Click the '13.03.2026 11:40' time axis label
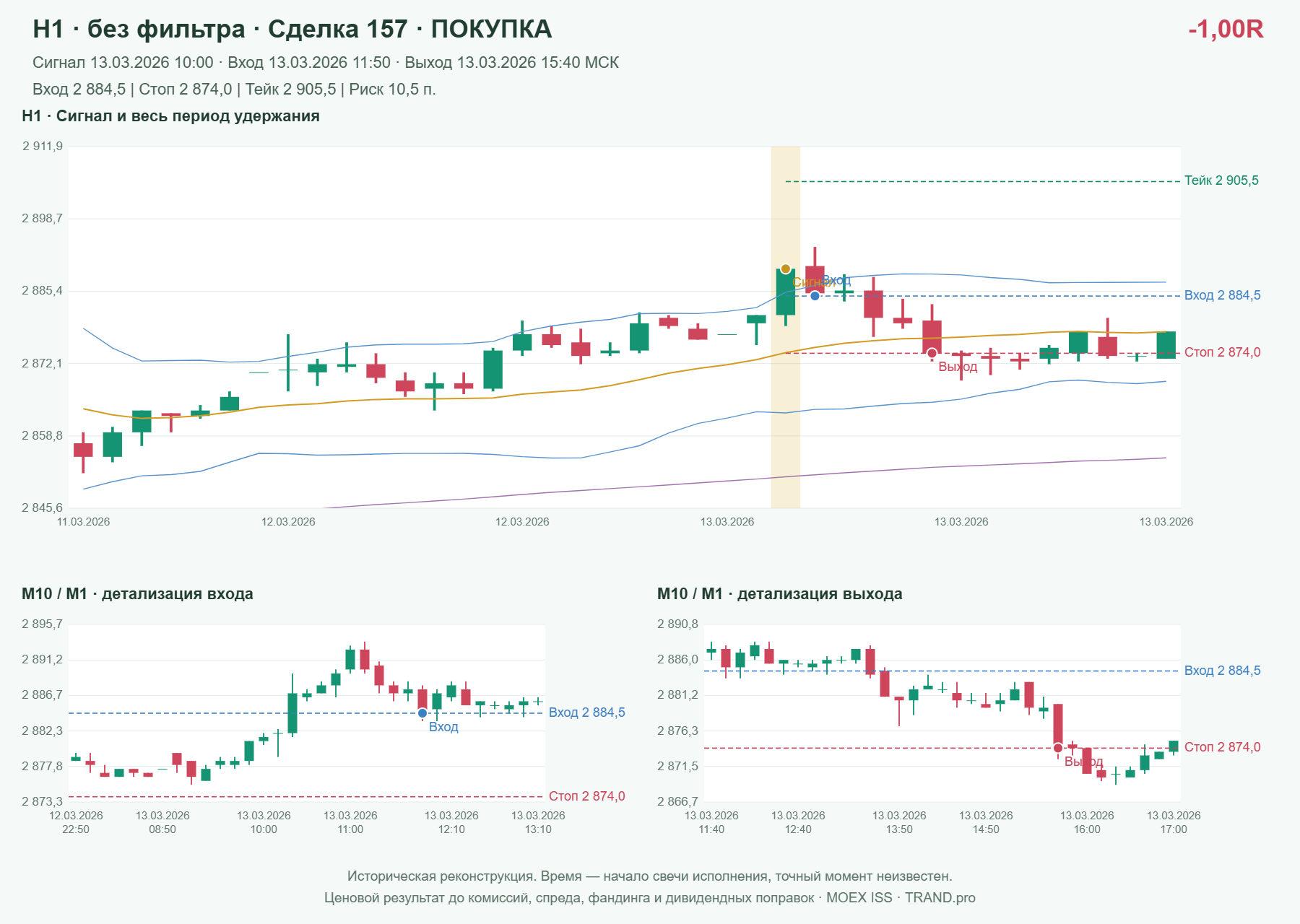Image resolution: width=1300 pixels, height=924 pixels. click(x=711, y=822)
